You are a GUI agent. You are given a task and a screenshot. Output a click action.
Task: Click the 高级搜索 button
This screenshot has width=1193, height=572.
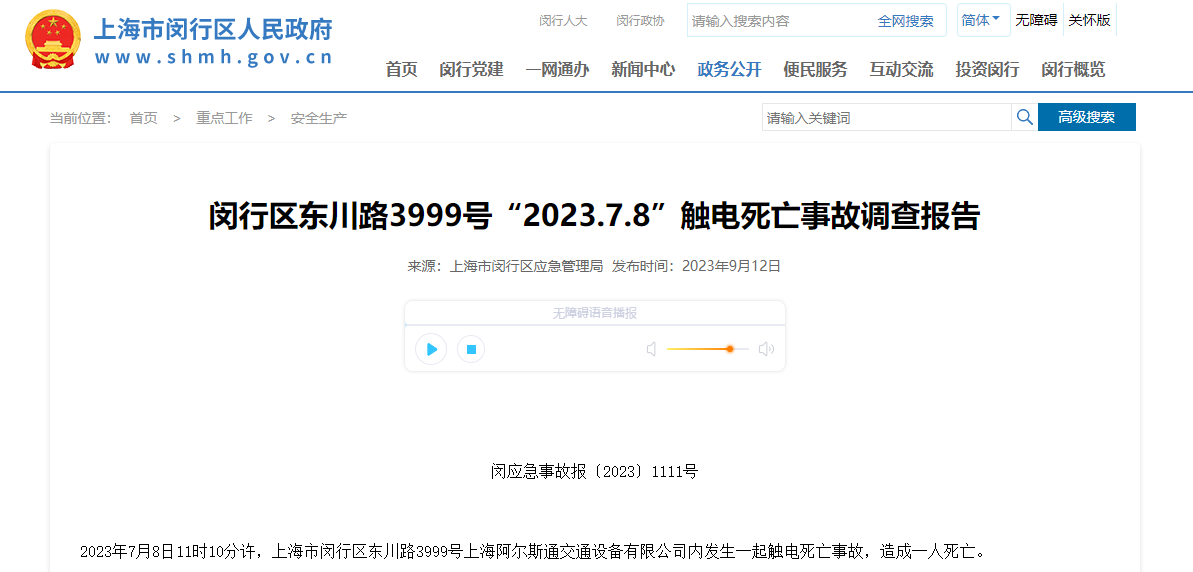click(1086, 117)
